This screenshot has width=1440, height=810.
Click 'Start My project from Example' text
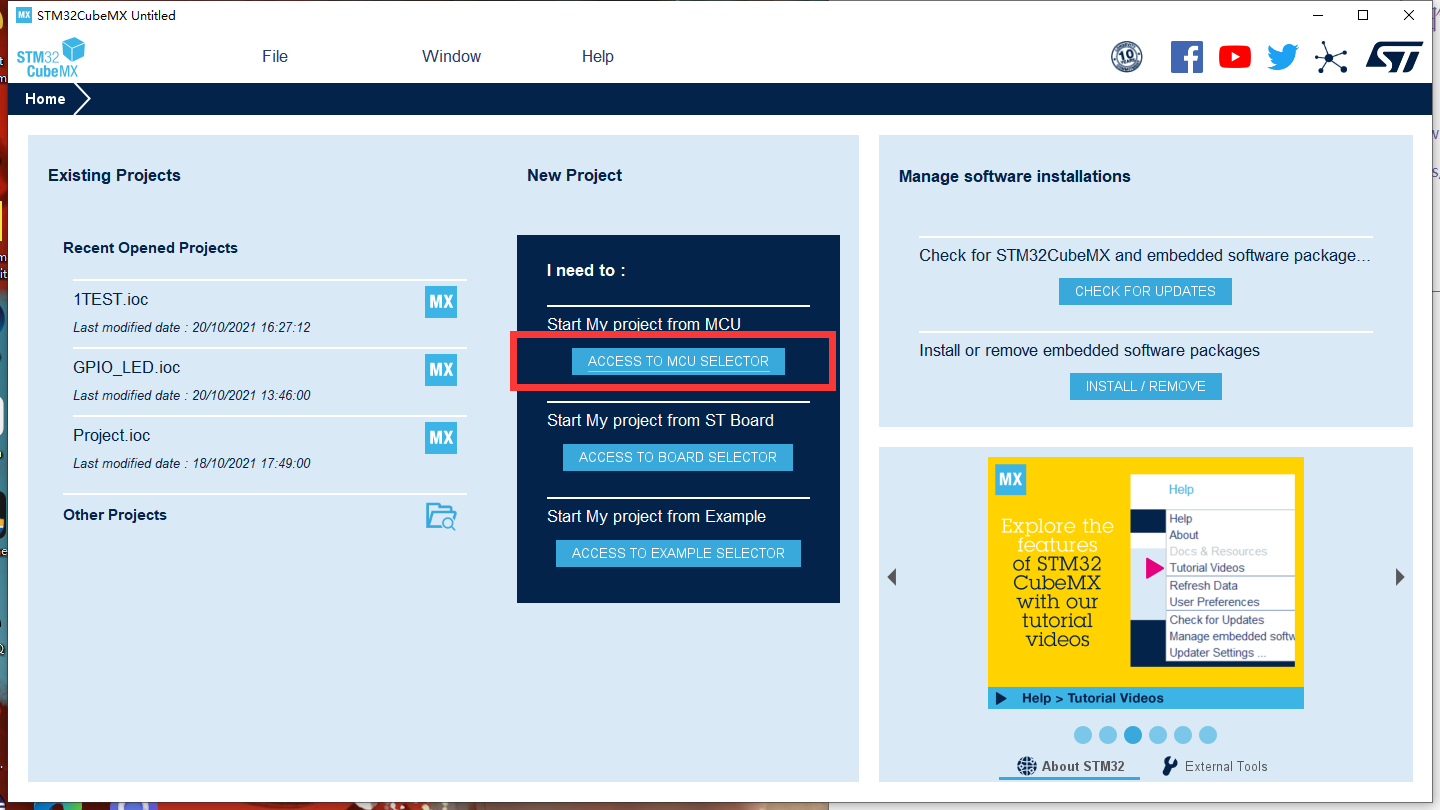(x=656, y=516)
